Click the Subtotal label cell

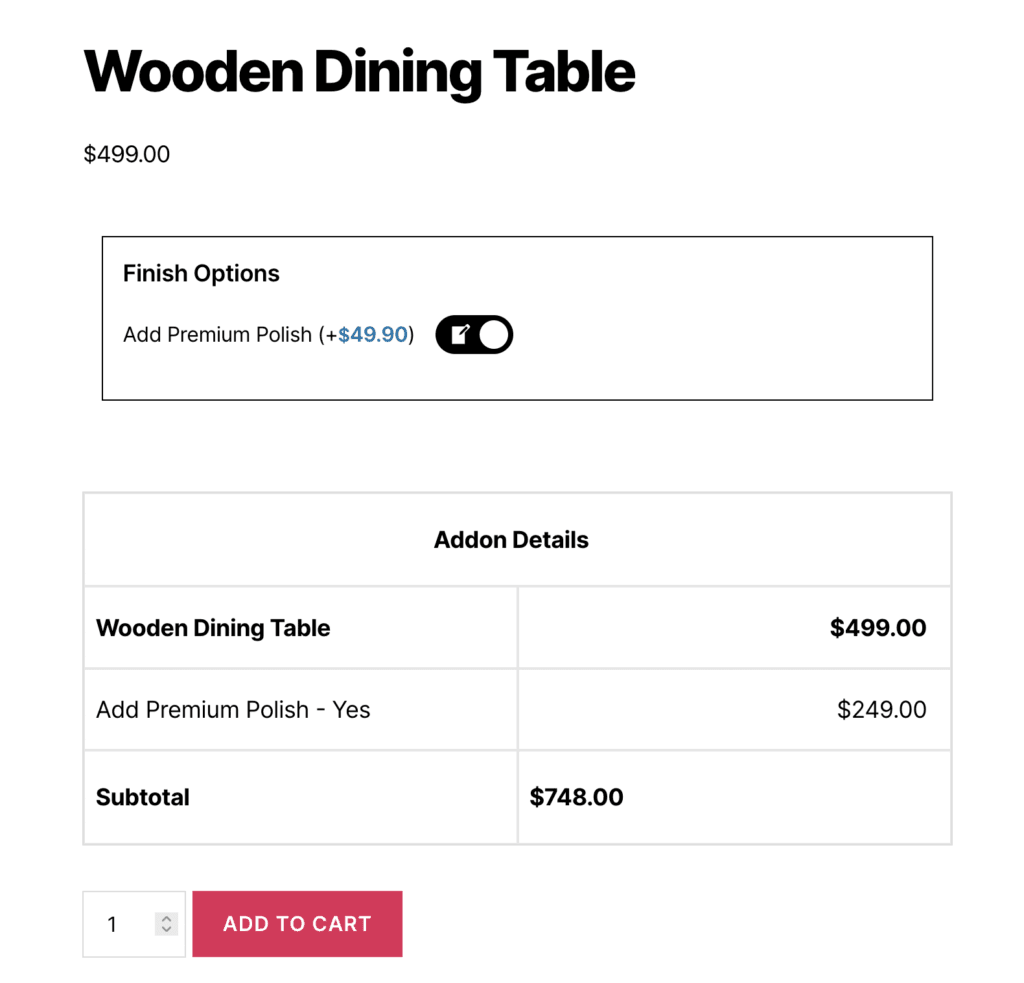tap(143, 797)
